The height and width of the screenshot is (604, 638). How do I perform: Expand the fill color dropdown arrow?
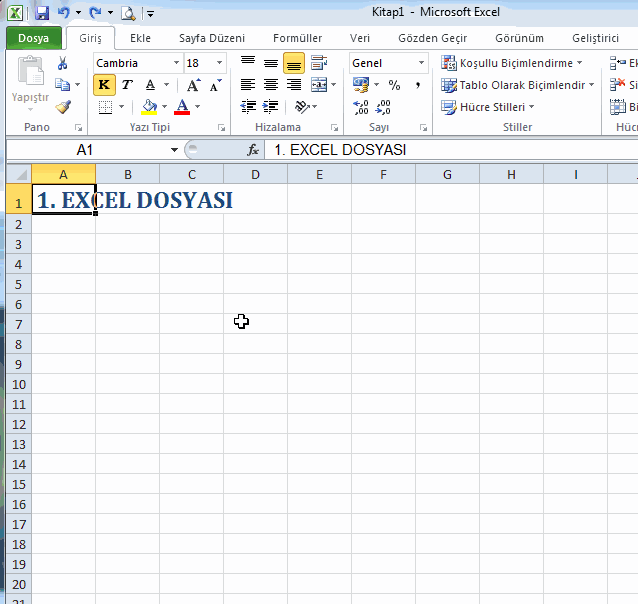pos(164,107)
